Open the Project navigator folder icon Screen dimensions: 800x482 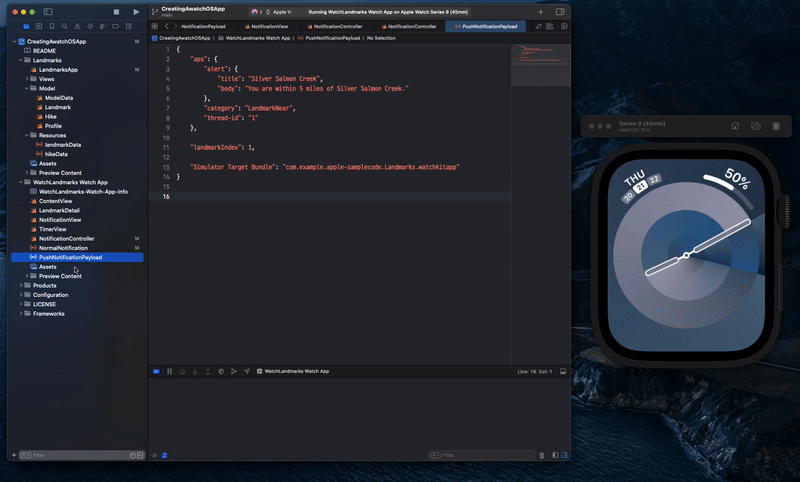[x=26, y=27]
